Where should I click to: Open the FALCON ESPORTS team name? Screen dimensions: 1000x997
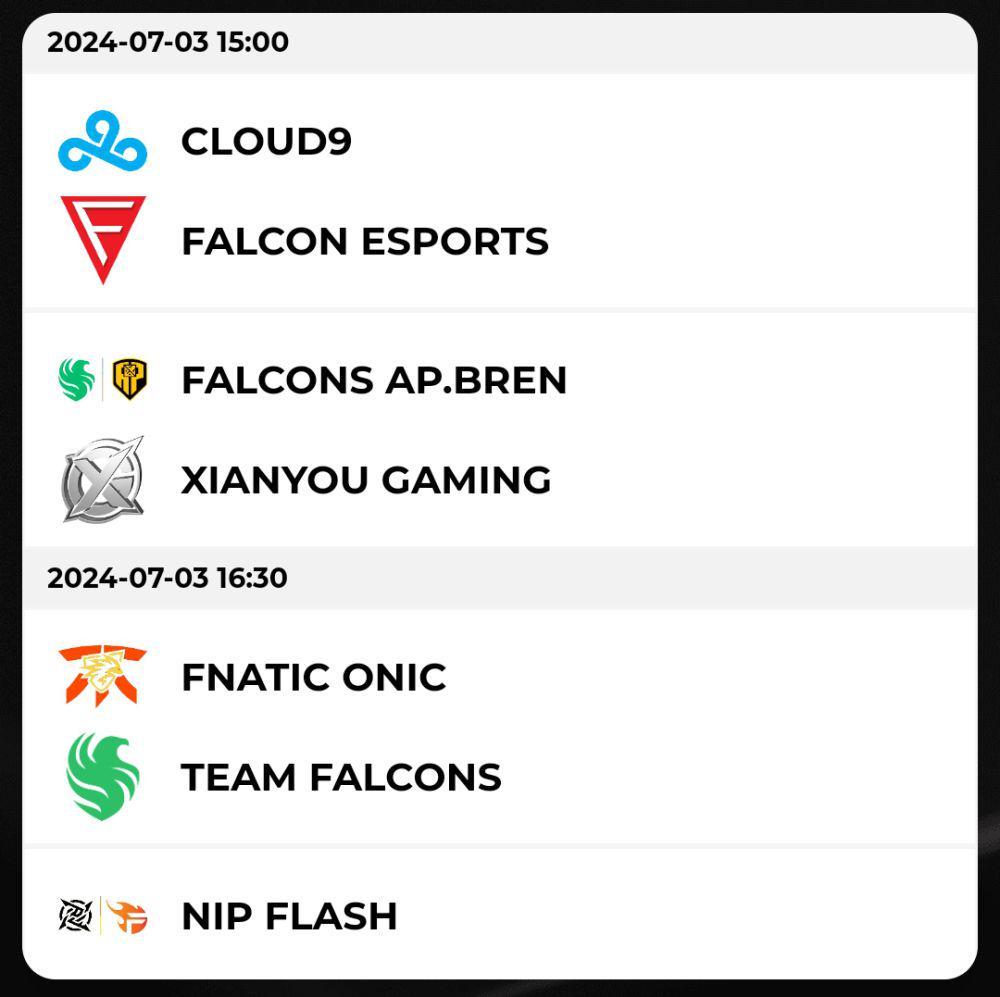(x=365, y=241)
